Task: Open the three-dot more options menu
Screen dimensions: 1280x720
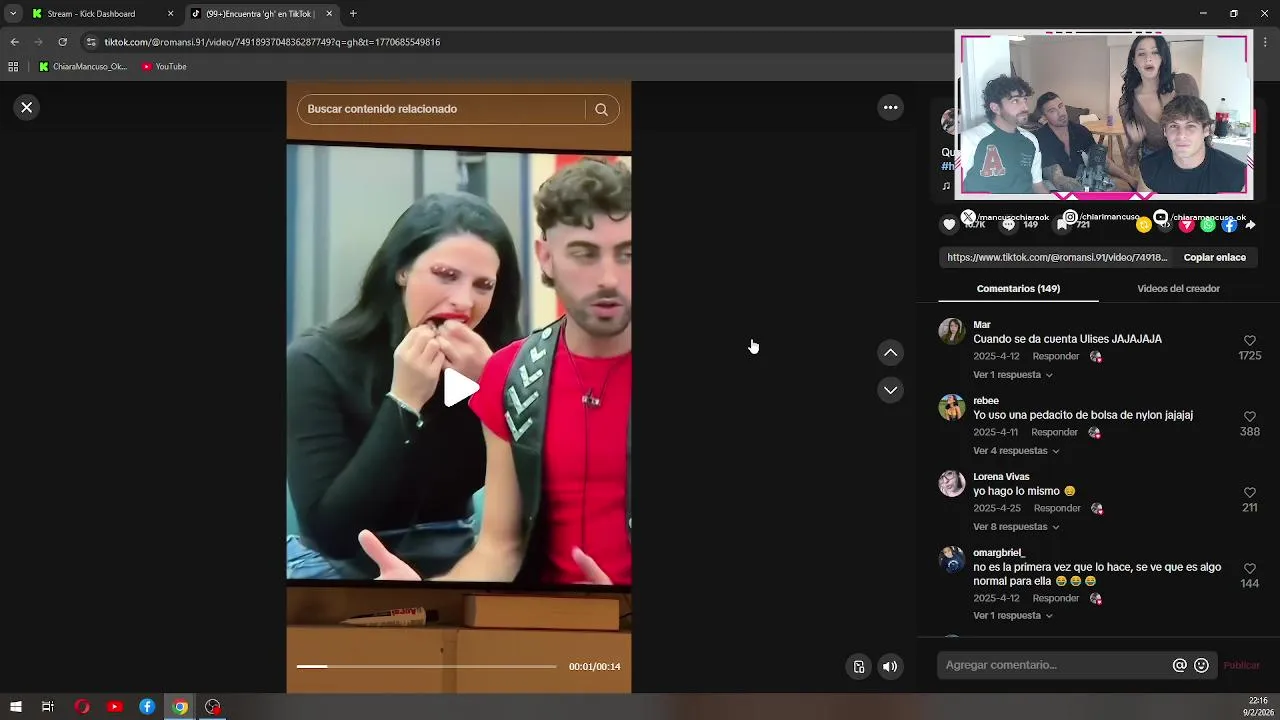Action: [890, 107]
